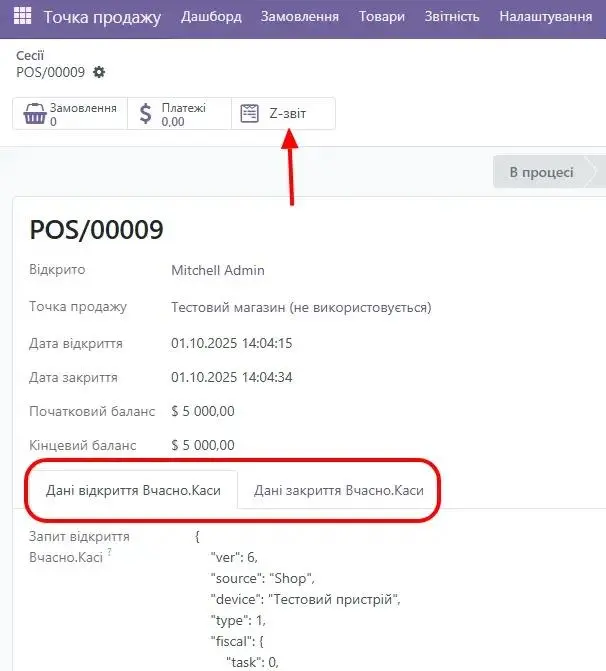Switch to Дані відкриття Вчасно.Каси tab
This screenshot has width=606, height=671.
coord(131,491)
